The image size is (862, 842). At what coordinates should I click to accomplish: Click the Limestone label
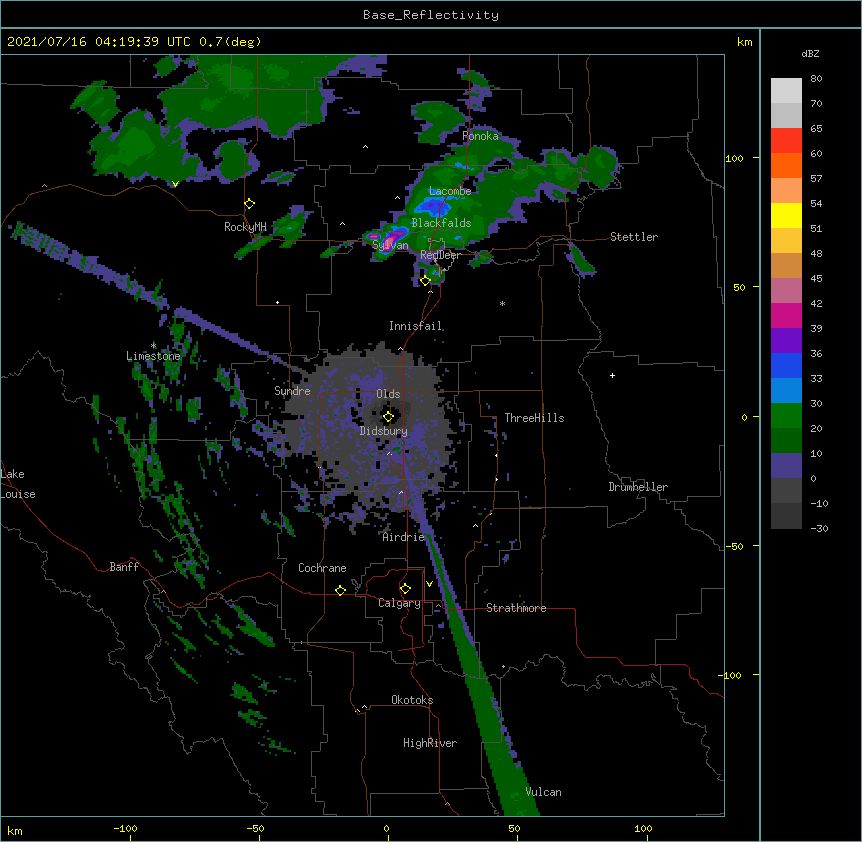tap(153, 356)
